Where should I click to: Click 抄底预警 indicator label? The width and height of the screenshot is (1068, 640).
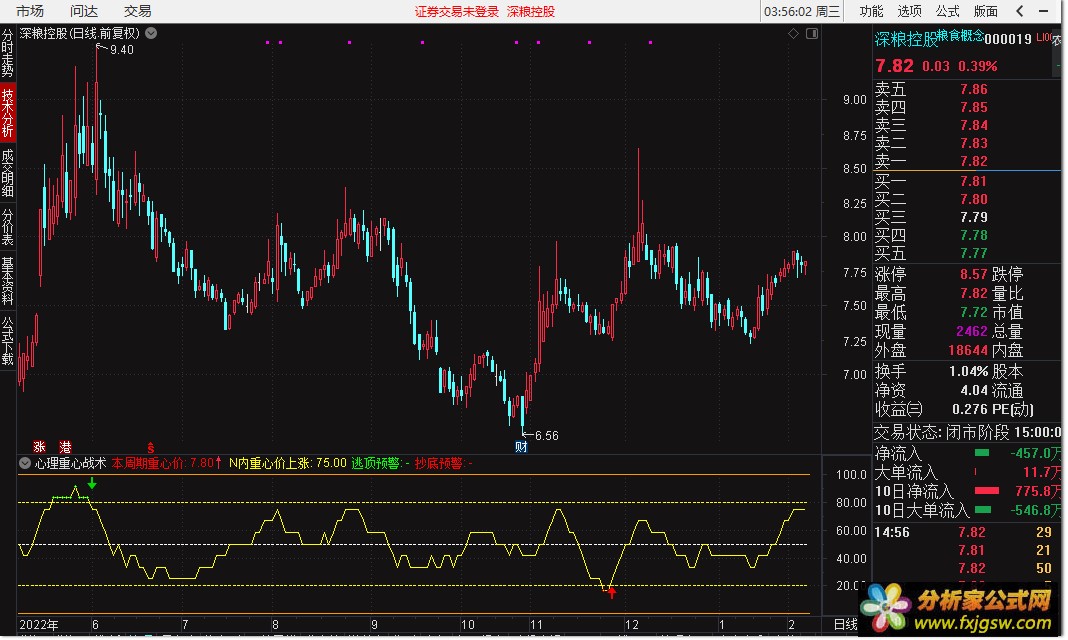coord(443,464)
